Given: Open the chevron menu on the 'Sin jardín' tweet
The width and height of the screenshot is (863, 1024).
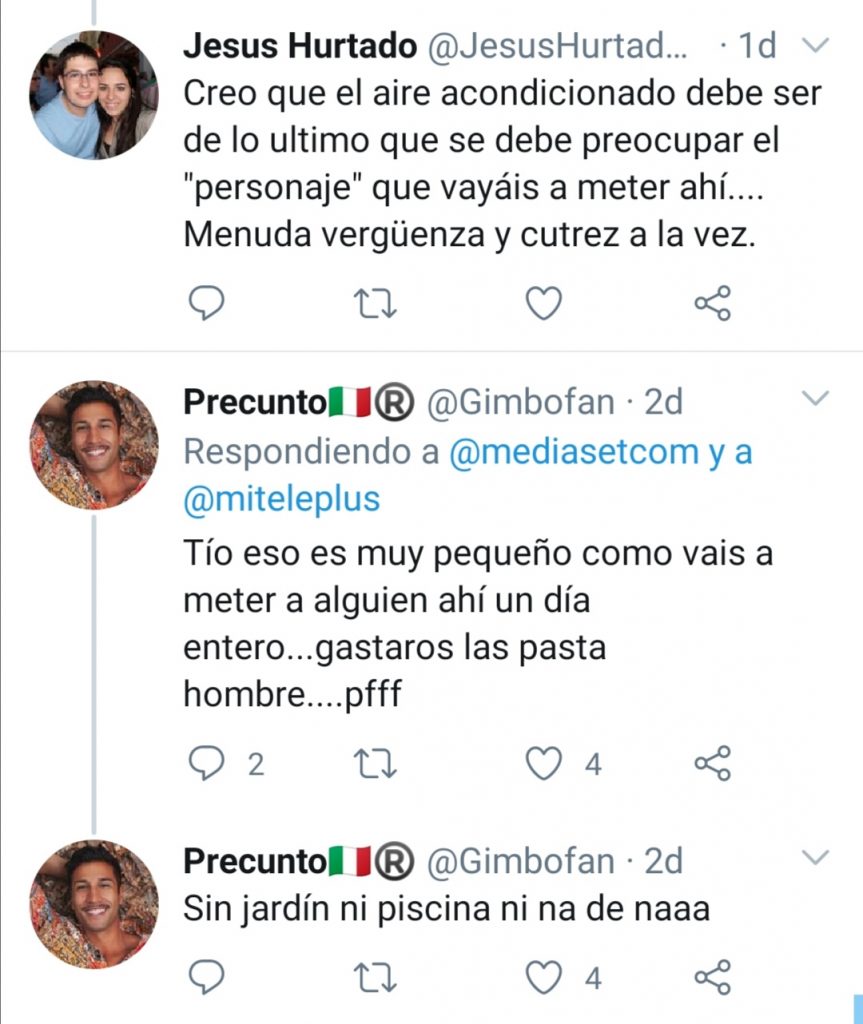Looking at the screenshot, I should pos(817,858).
